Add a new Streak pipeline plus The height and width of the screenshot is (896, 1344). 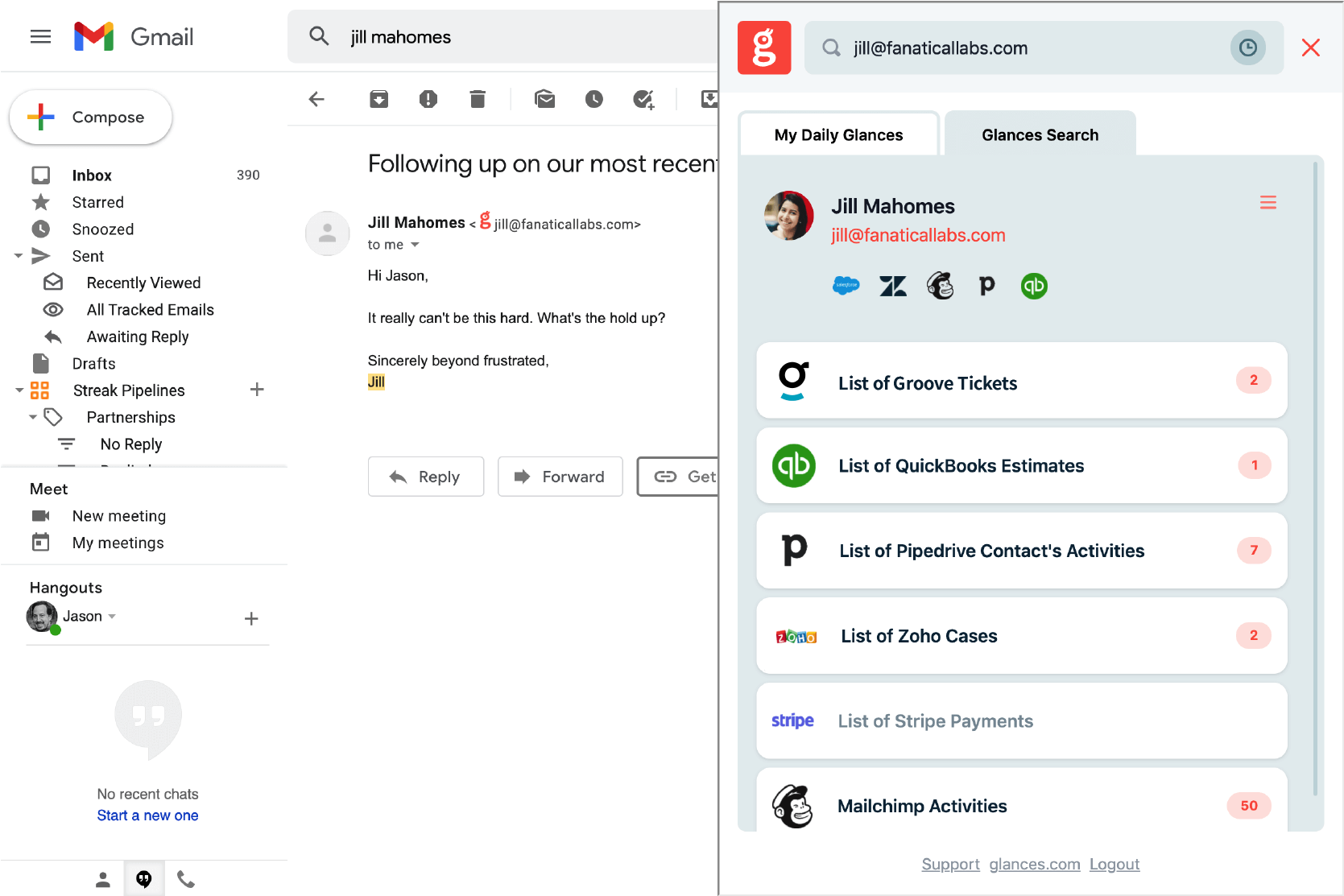pos(257,390)
